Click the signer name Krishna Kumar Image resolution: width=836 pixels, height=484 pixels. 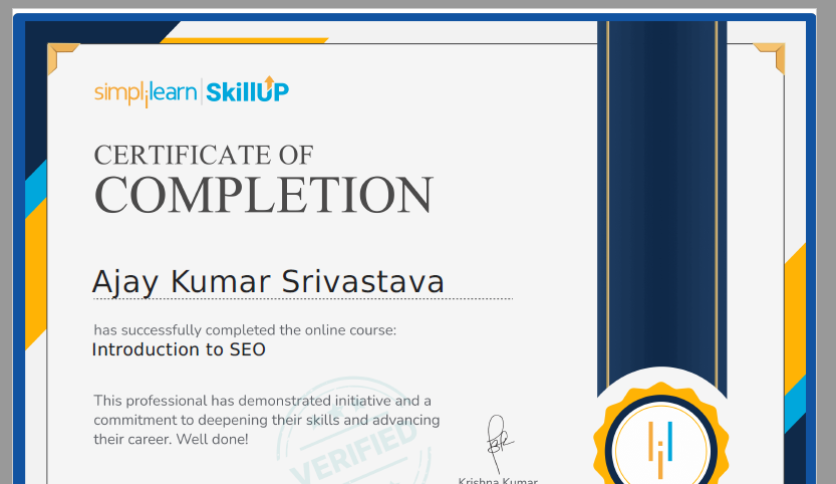[x=498, y=480]
